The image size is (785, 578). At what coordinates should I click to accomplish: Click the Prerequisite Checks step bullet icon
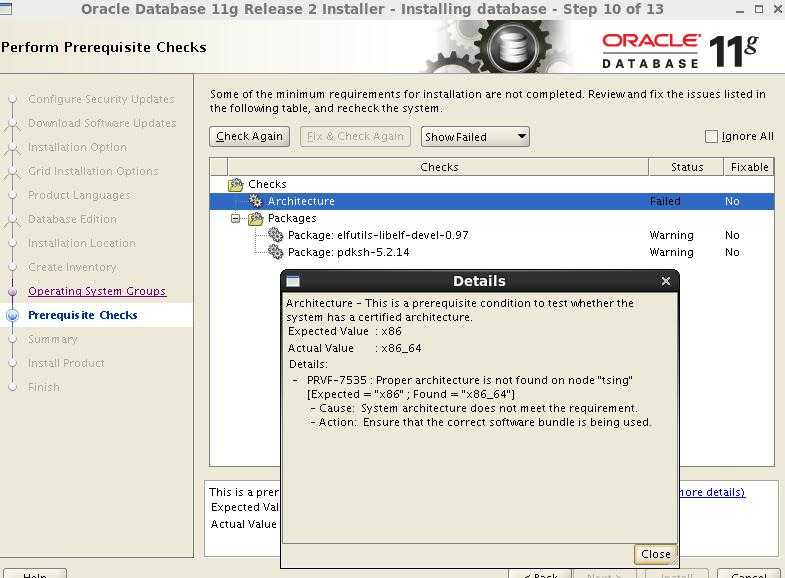point(13,315)
